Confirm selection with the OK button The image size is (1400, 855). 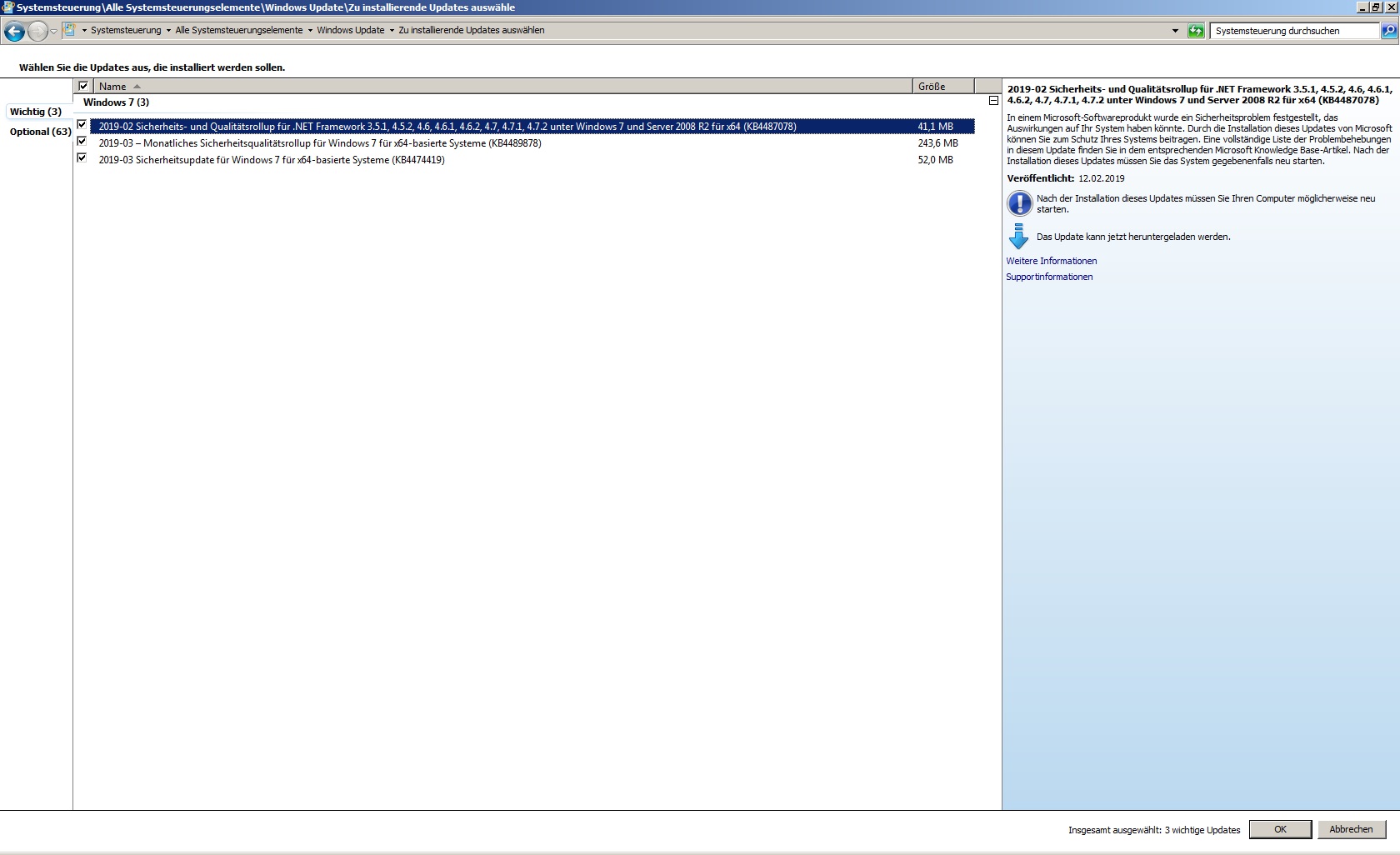coord(1280,829)
